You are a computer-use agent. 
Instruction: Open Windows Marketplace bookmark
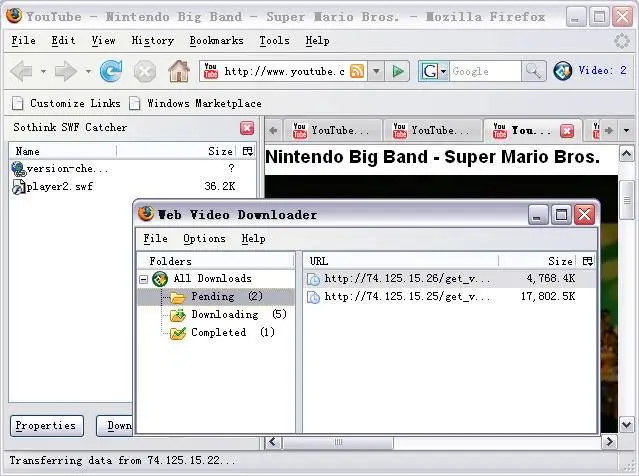point(195,104)
